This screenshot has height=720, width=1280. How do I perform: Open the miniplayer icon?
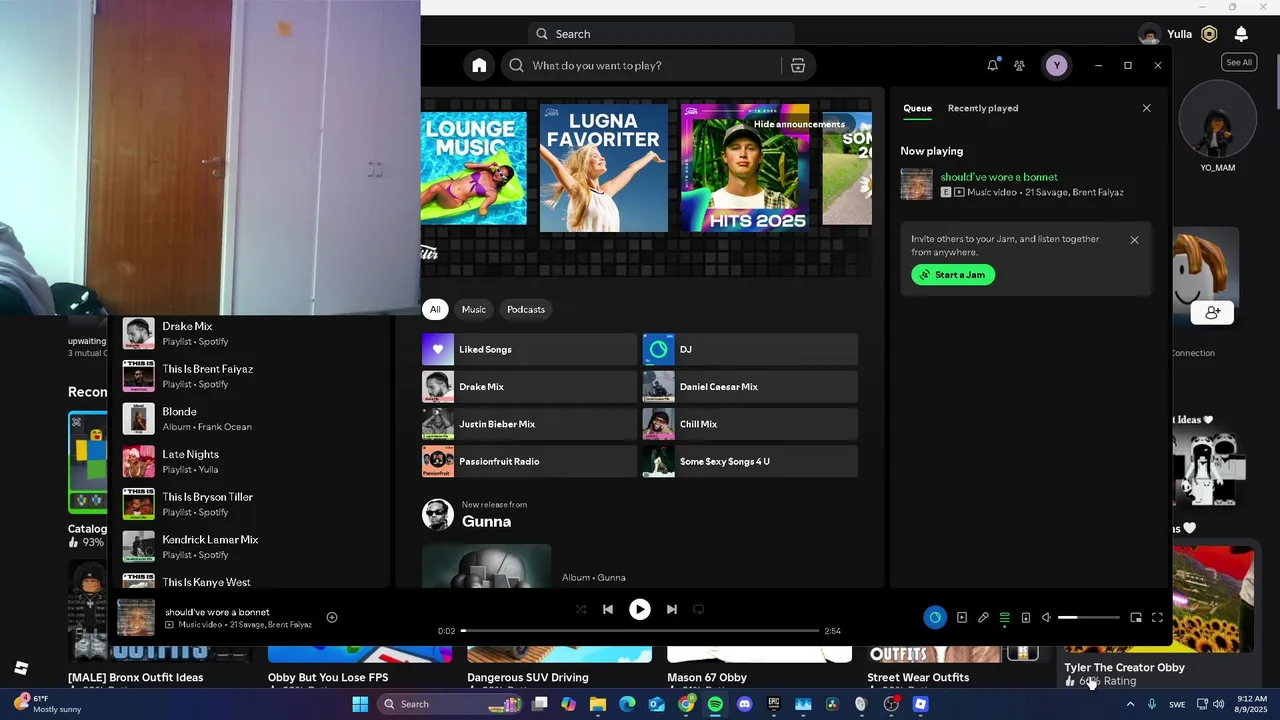point(1136,617)
